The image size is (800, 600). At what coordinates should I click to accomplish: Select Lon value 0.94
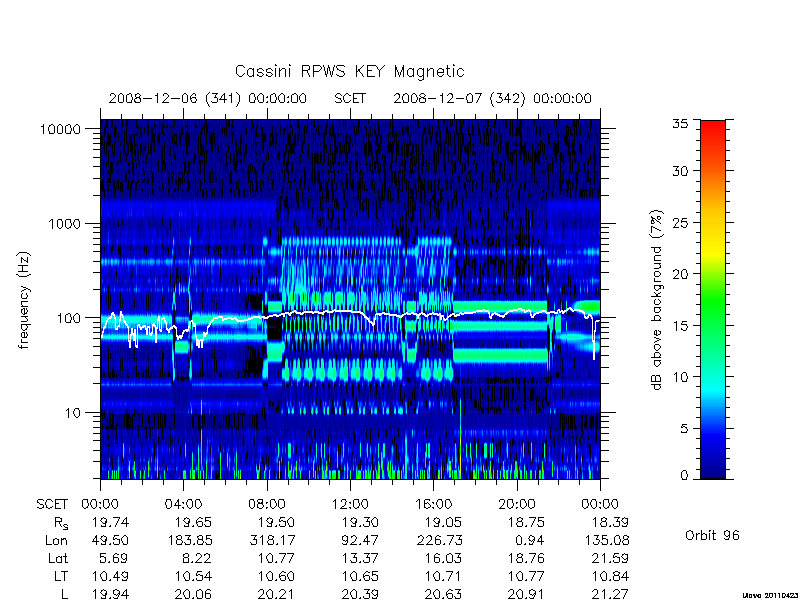pos(530,540)
